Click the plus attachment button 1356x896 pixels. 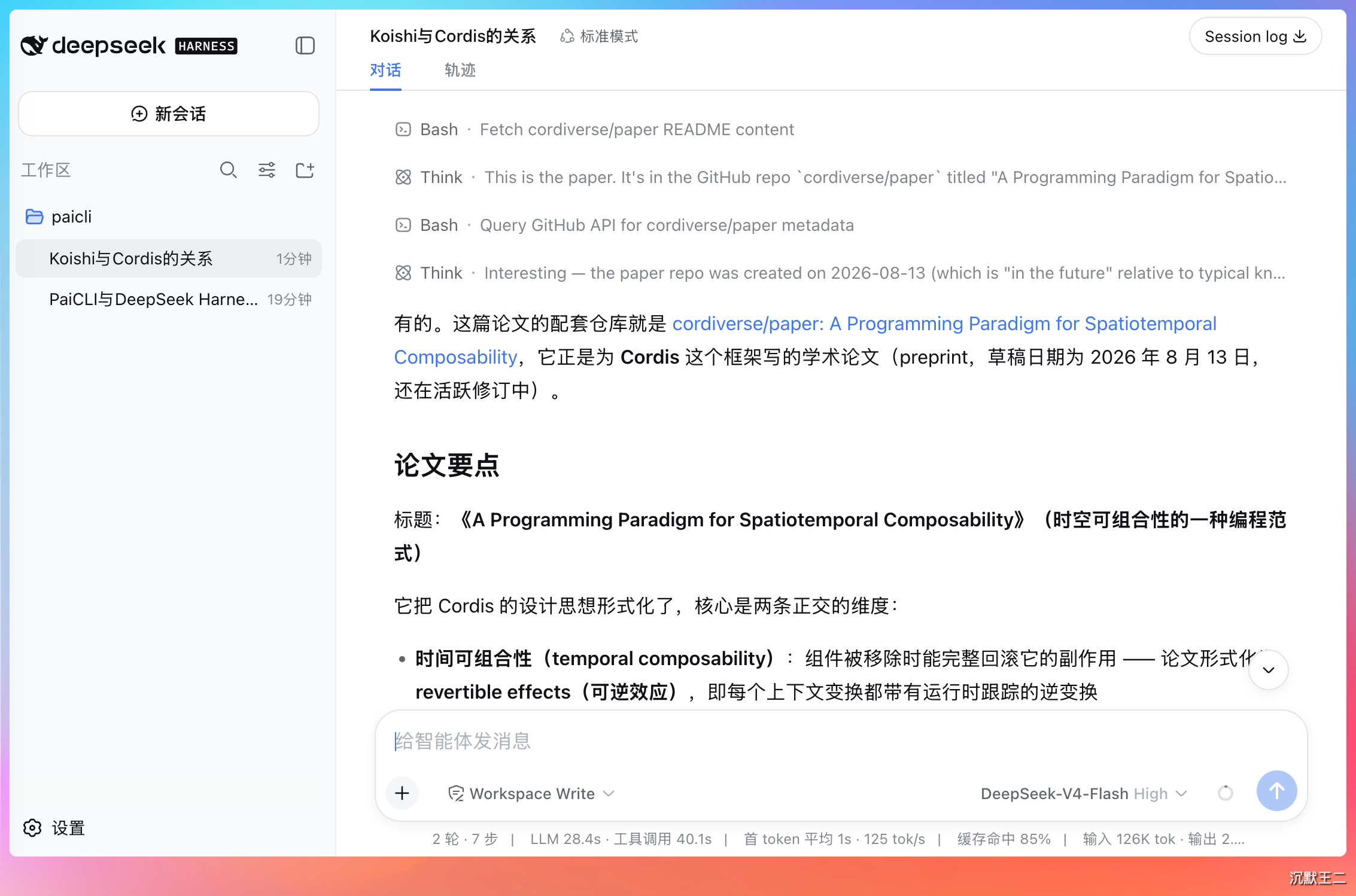(402, 793)
